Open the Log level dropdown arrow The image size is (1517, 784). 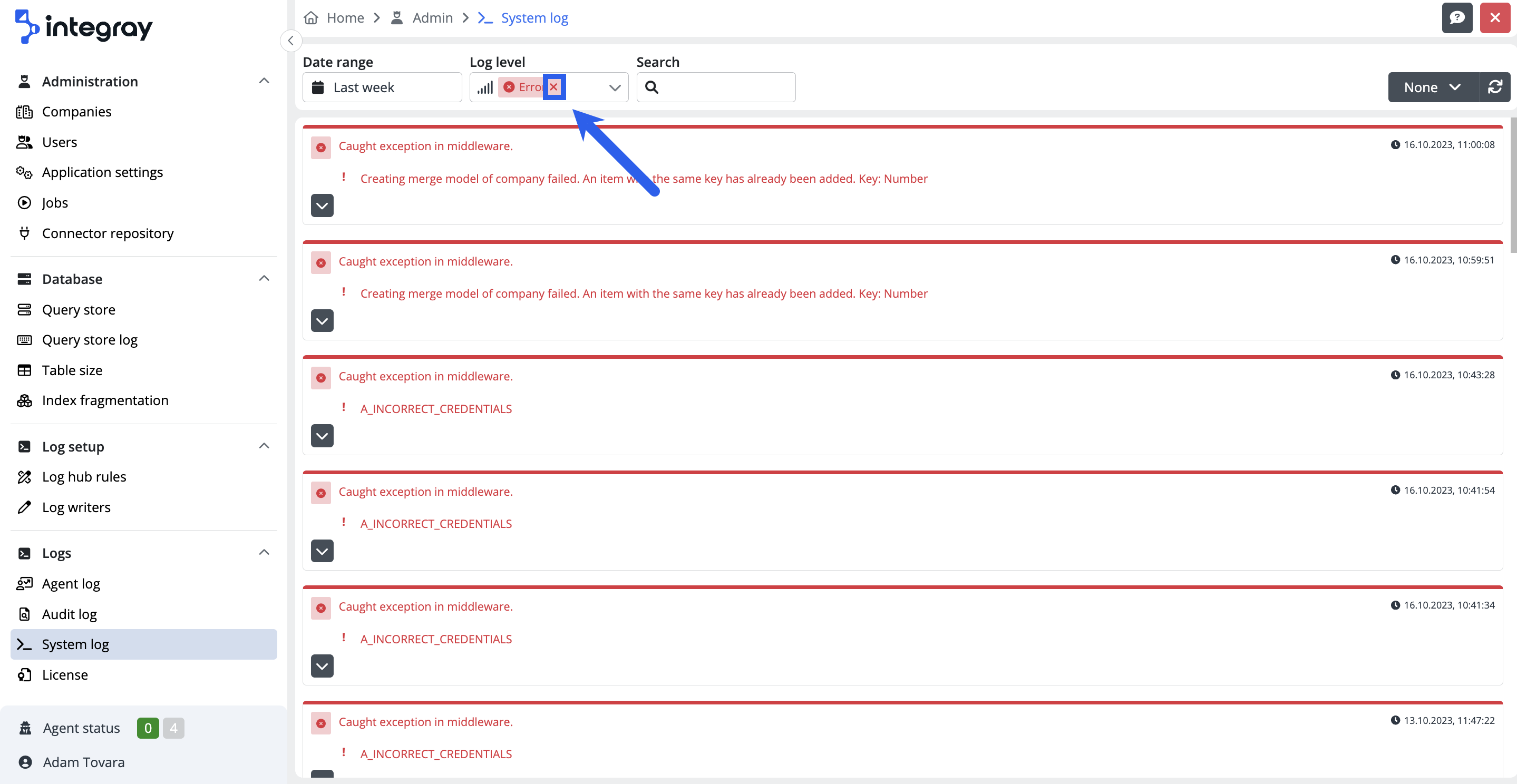tap(615, 87)
